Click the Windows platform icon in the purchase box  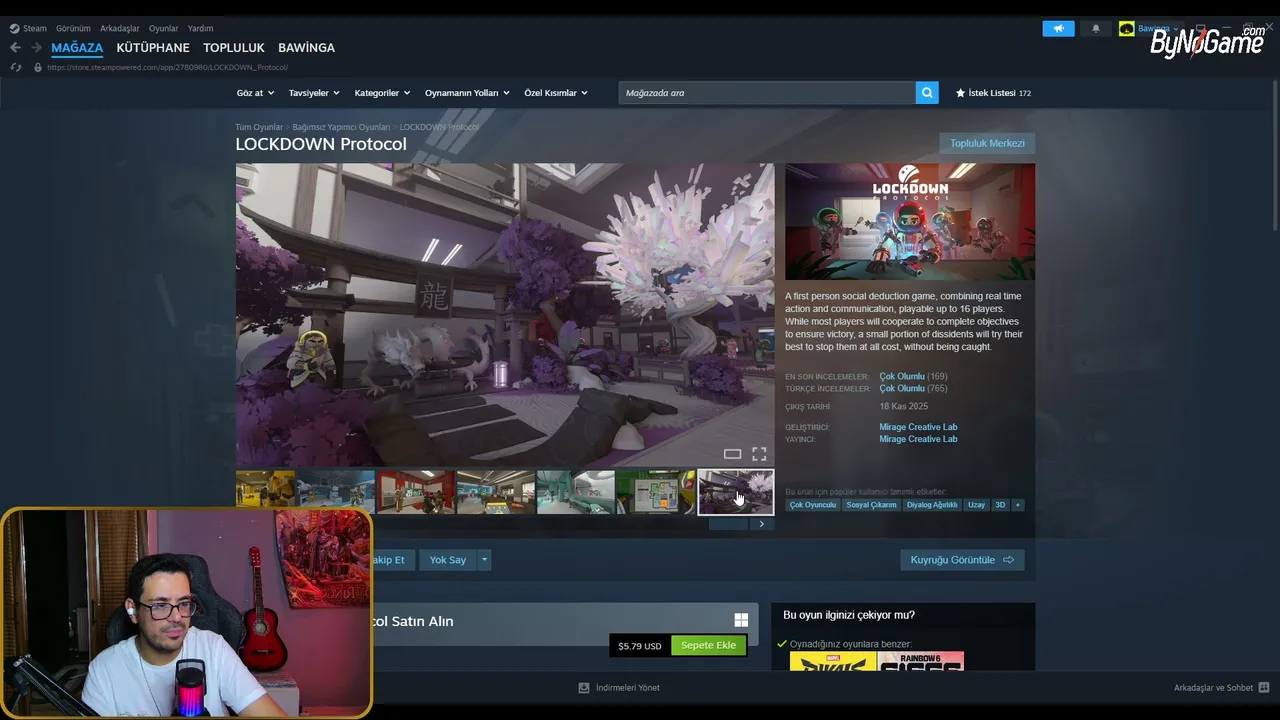click(x=741, y=620)
